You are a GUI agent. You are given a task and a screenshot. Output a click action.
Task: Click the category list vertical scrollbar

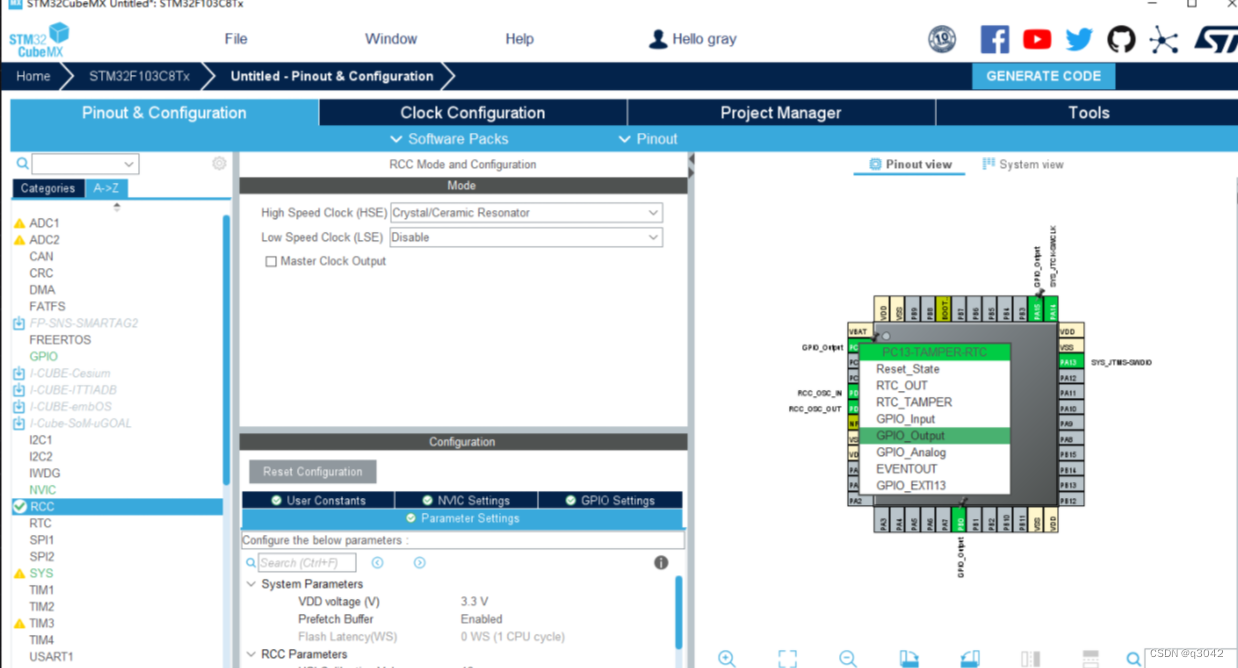(x=227, y=350)
